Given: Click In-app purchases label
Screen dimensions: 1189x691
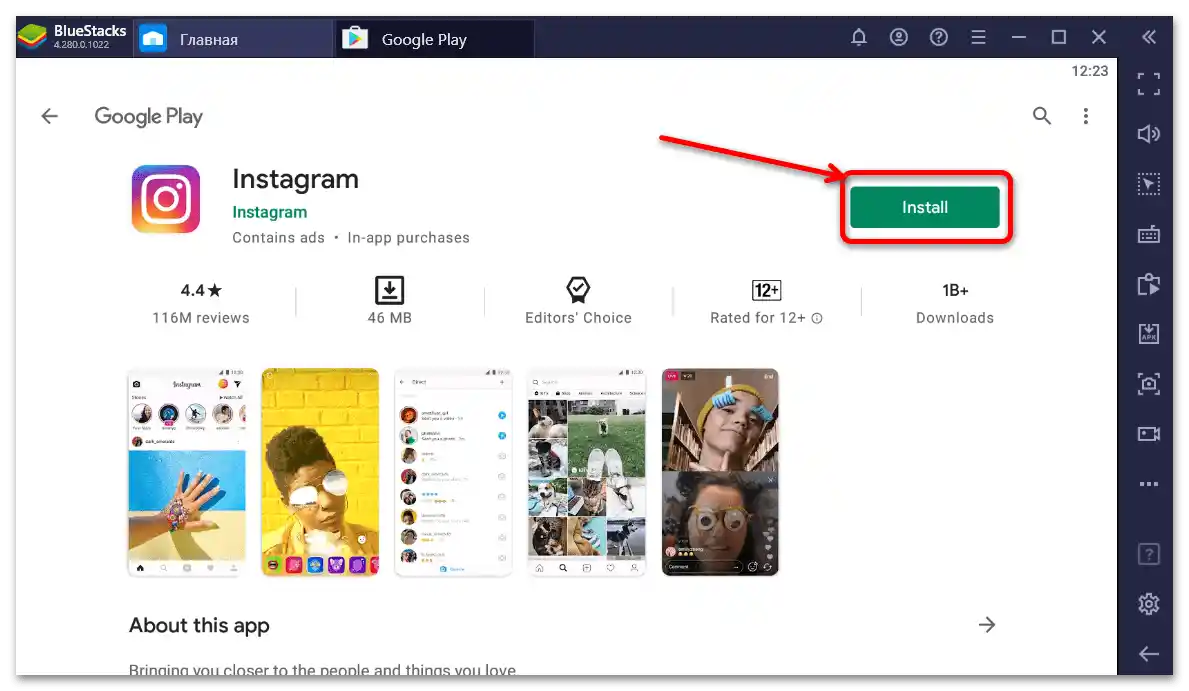Looking at the screenshot, I should point(408,238).
